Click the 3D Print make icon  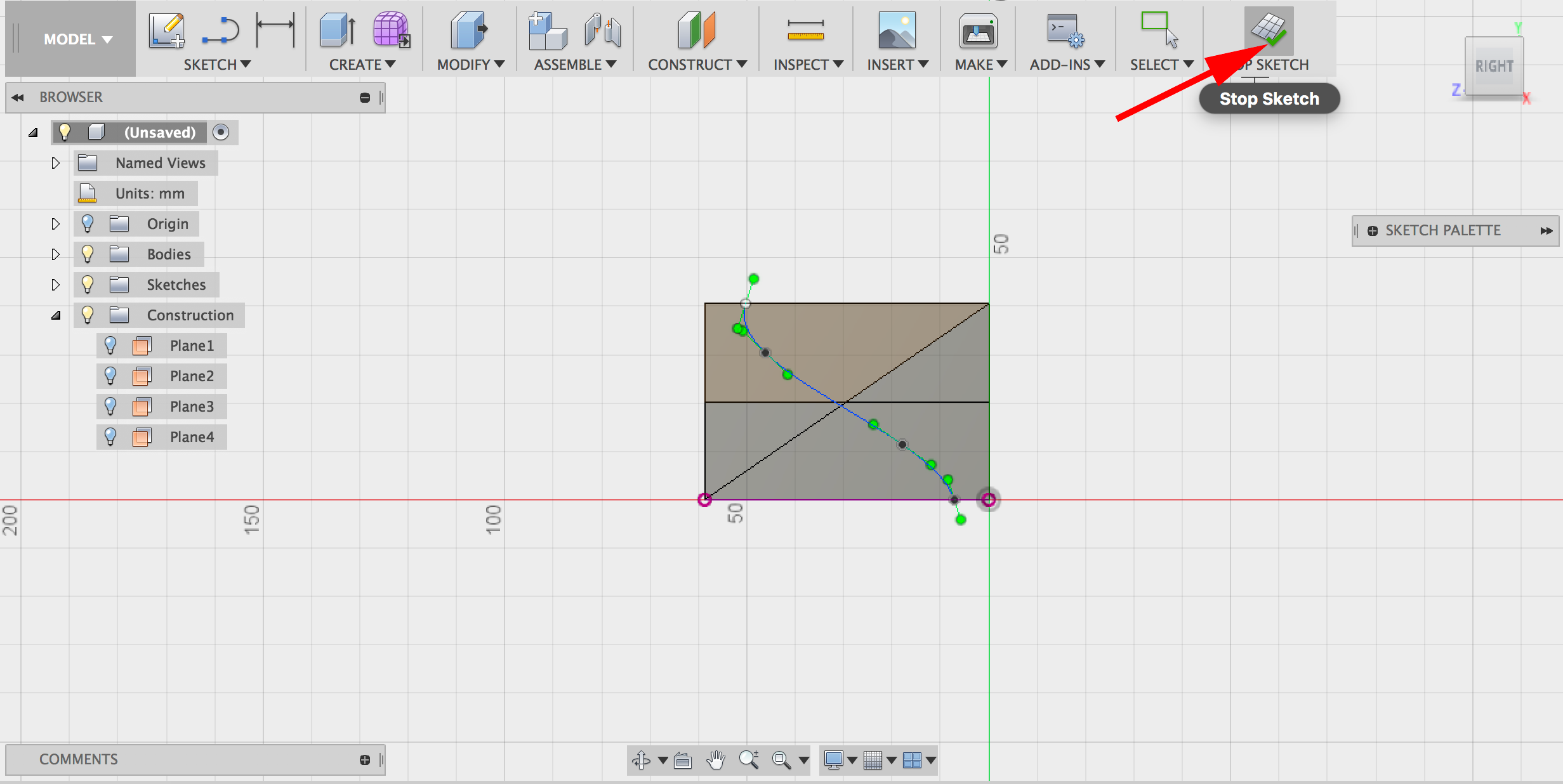[x=978, y=30]
